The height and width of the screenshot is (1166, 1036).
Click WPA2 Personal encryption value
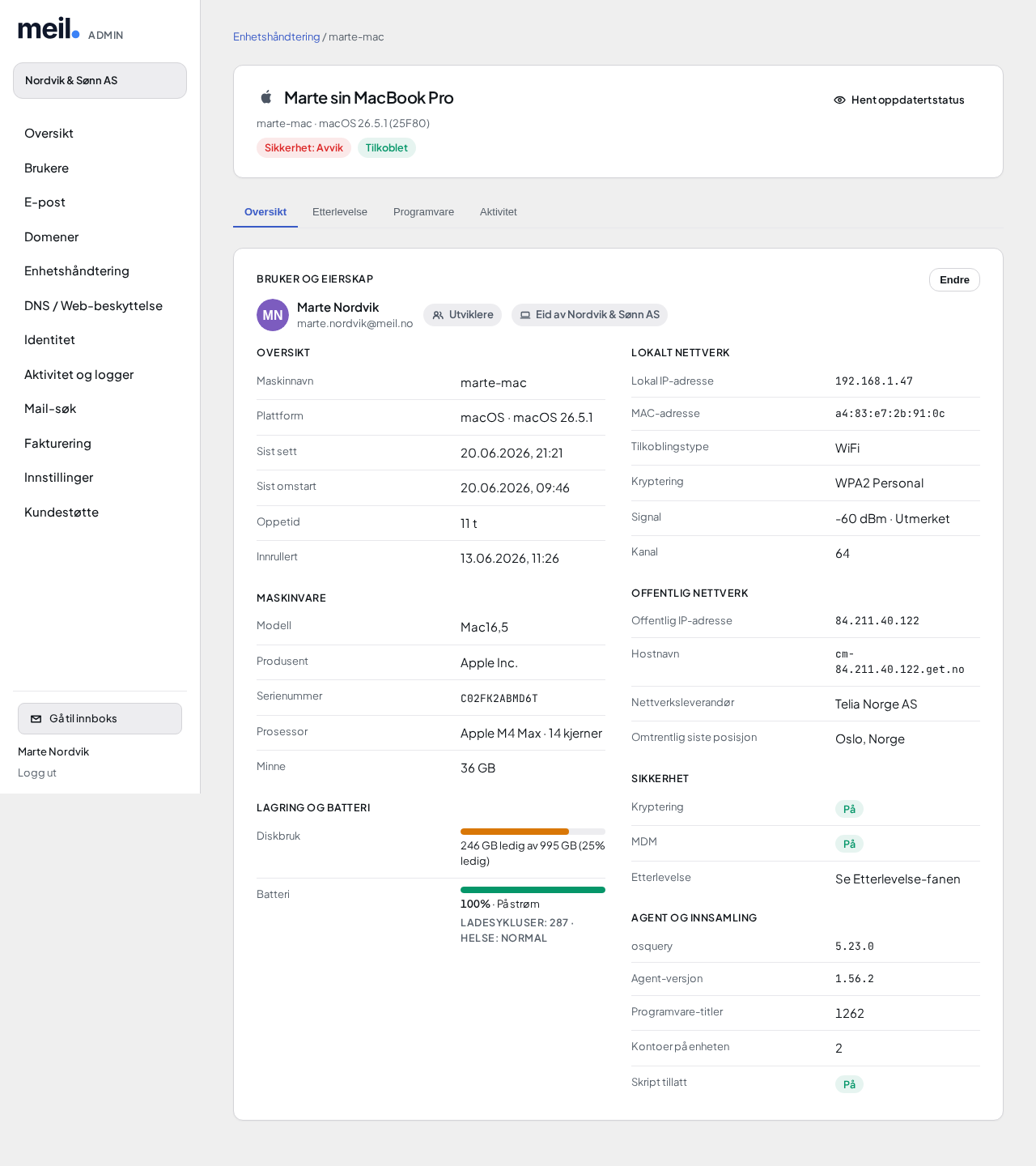(x=879, y=483)
